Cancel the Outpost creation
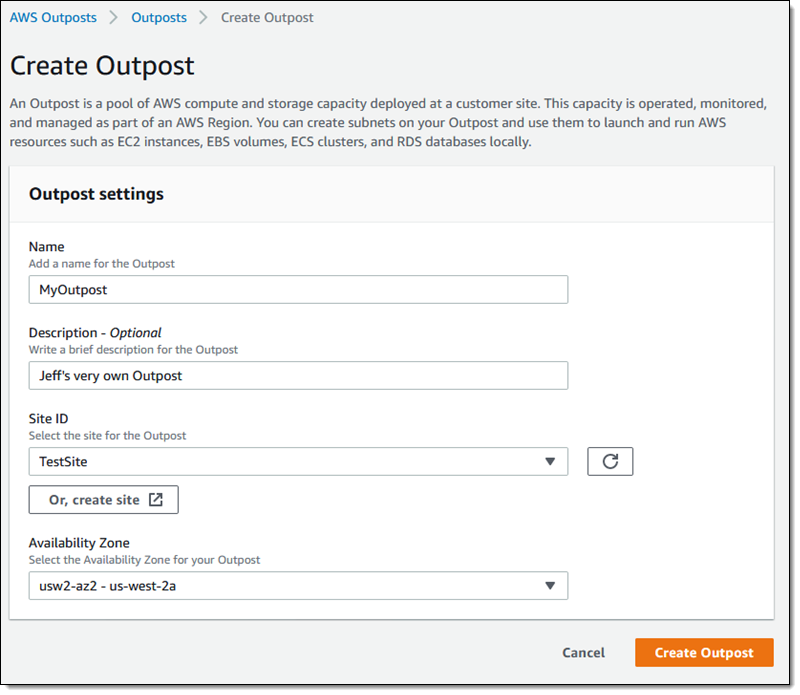This screenshot has height=695, width=800. 583,653
